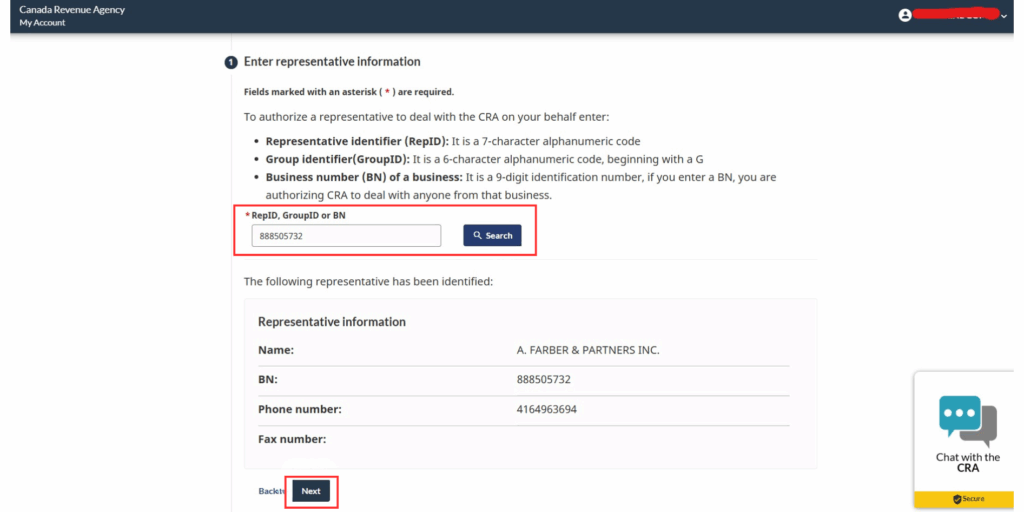Image resolution: width=1024 pixels, height=512 pixels.
Task: Click the user profile avatar icon
Action: (x=905, y=15)
